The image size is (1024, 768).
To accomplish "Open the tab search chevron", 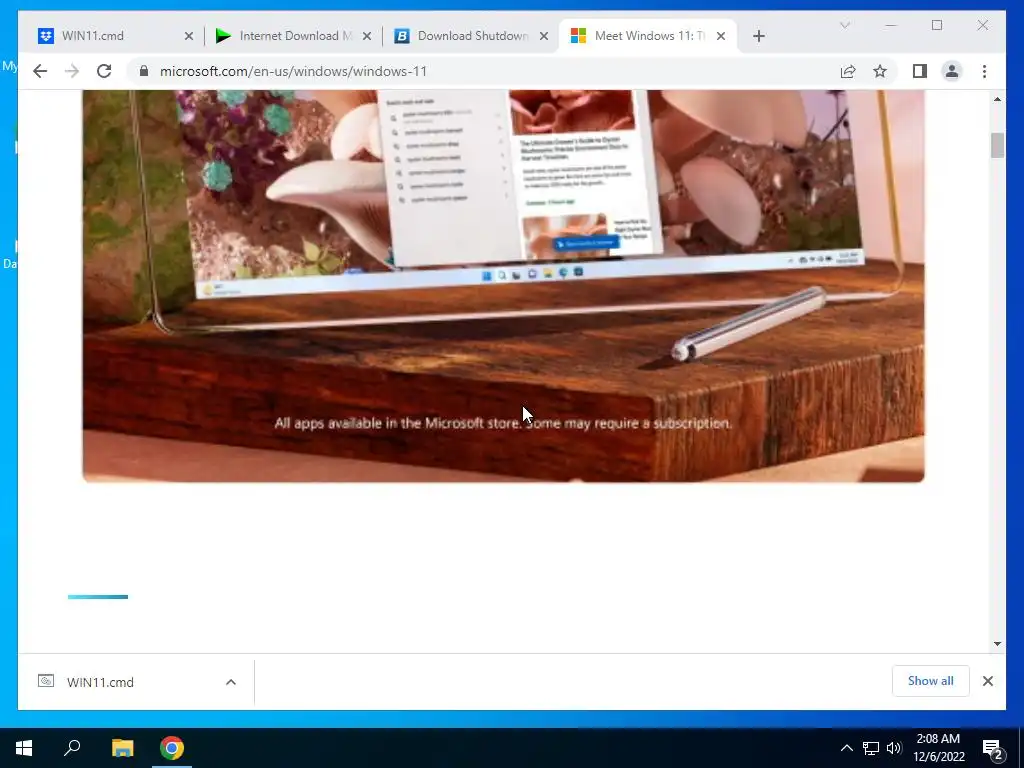I will pyautogui.click(x=844, y=25).
